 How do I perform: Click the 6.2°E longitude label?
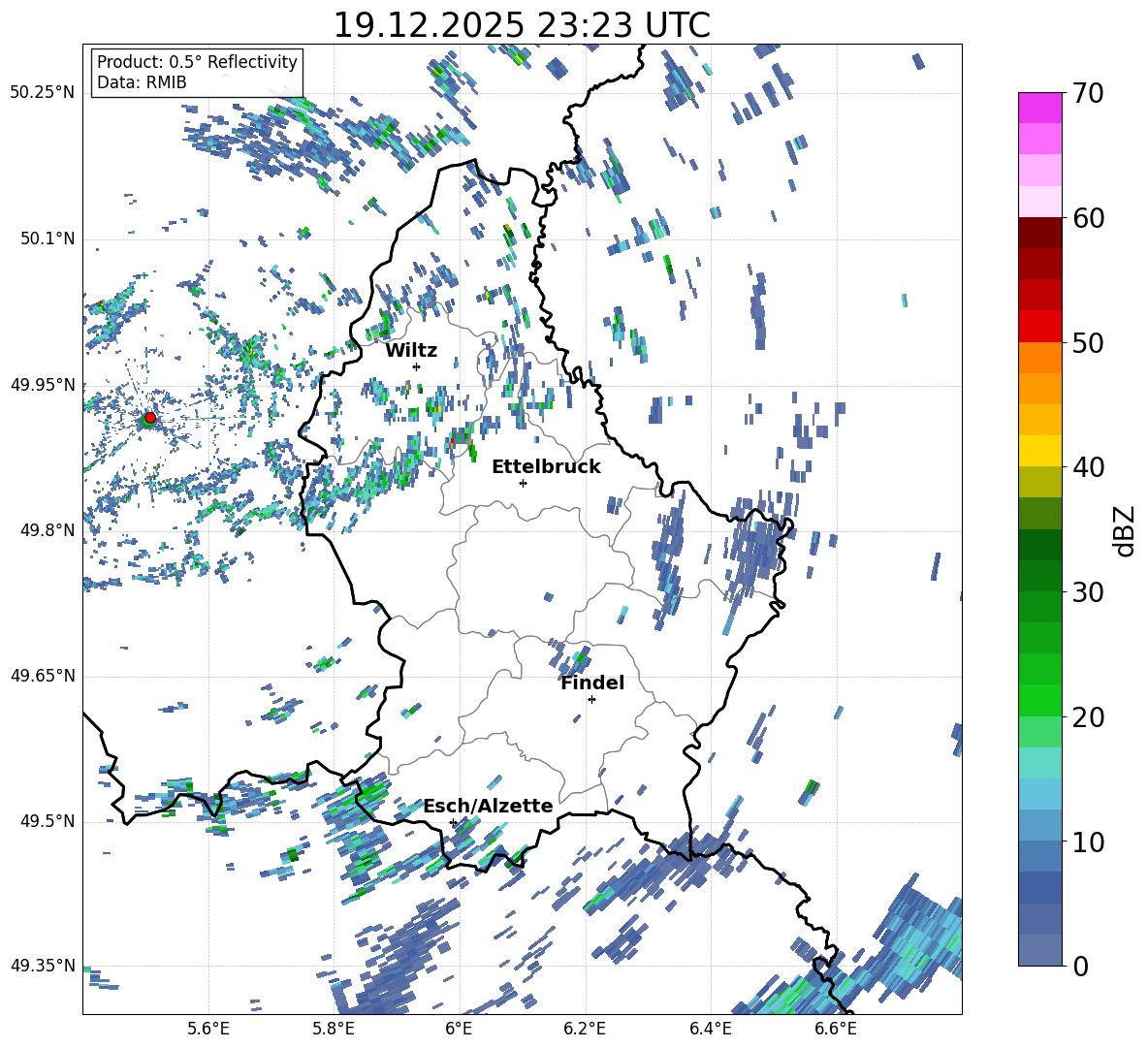[x=585, y=1029]
